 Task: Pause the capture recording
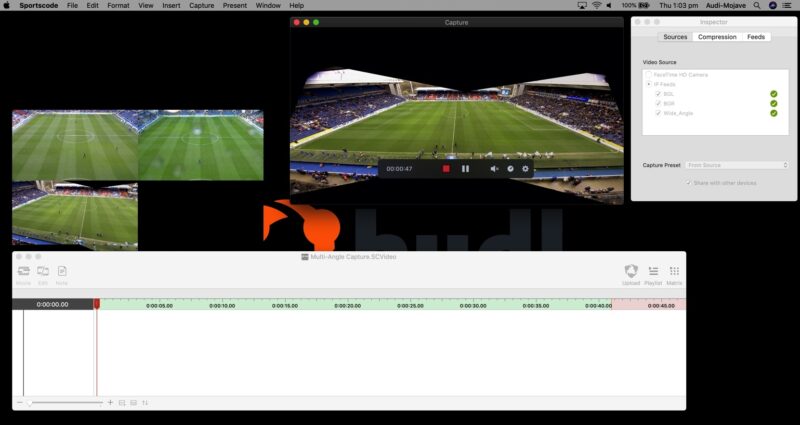465,169
